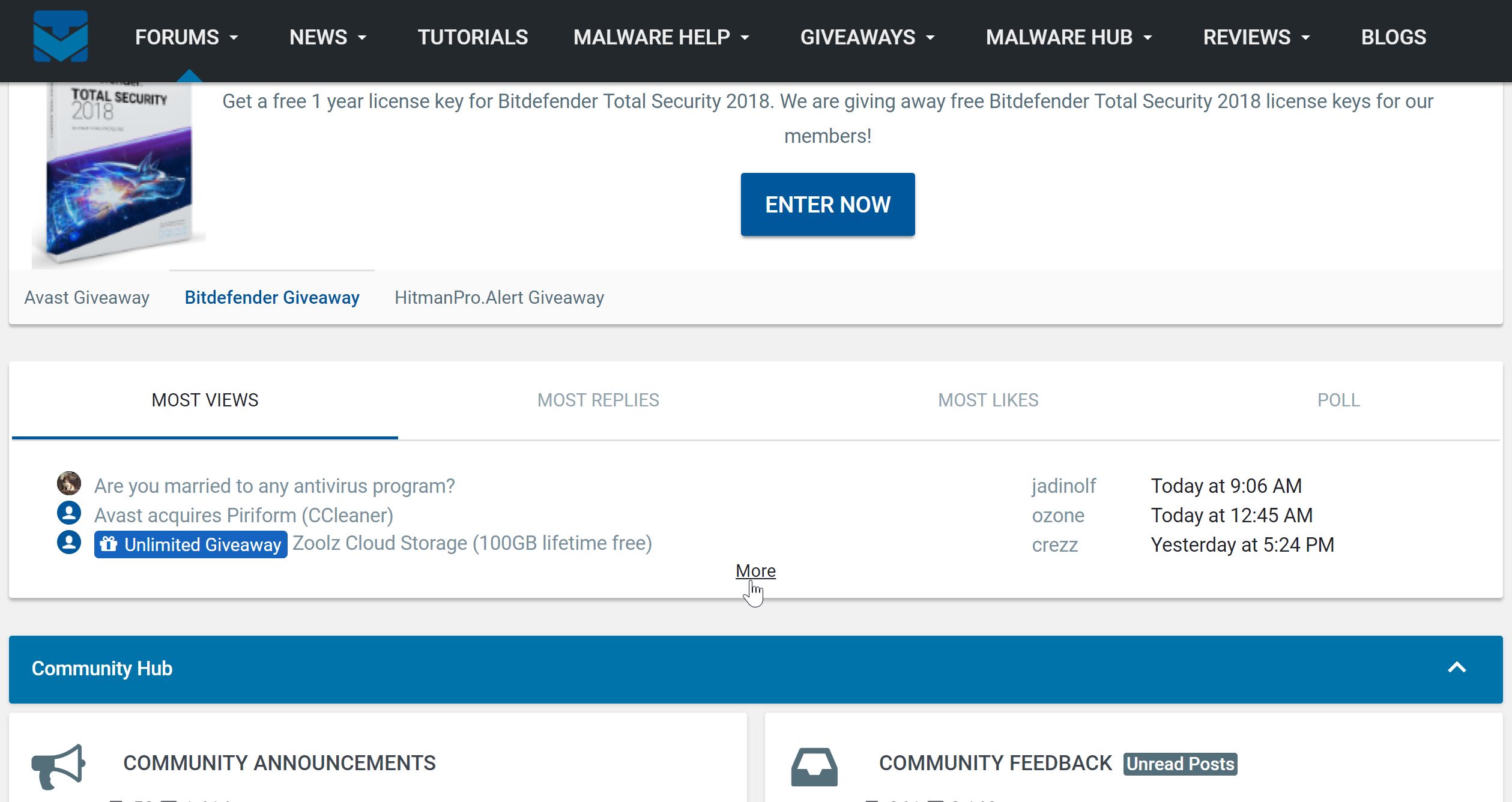Select the HitmanPro.Alert Giveaway tab
The width and height of the screenshot is (1512, 802).
click(499, 298)
